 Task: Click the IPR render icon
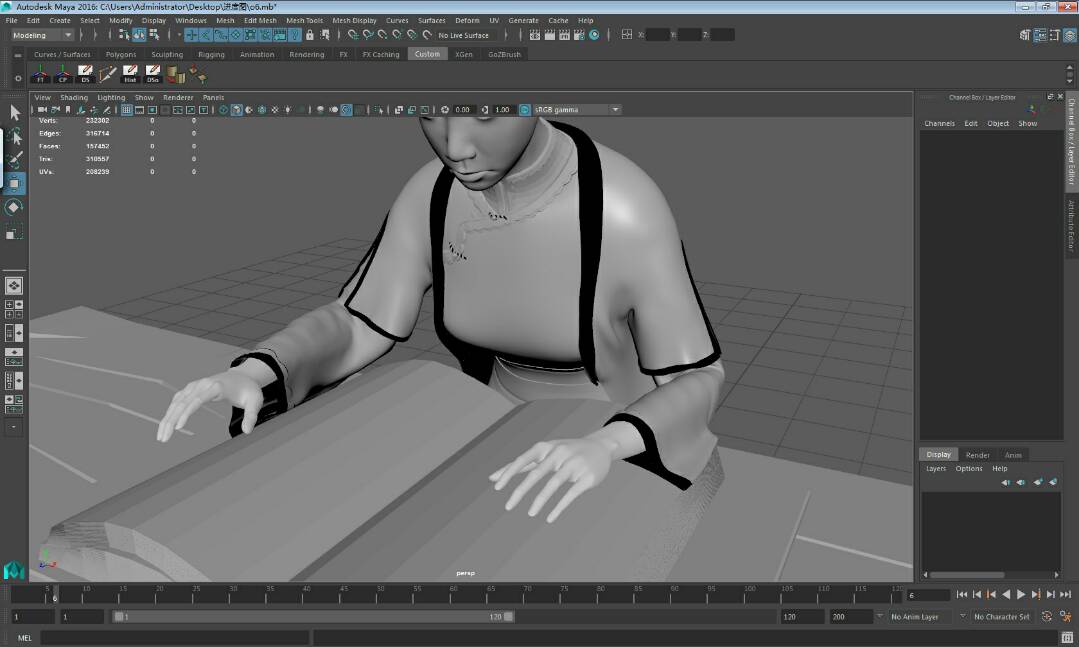(564, 34)
